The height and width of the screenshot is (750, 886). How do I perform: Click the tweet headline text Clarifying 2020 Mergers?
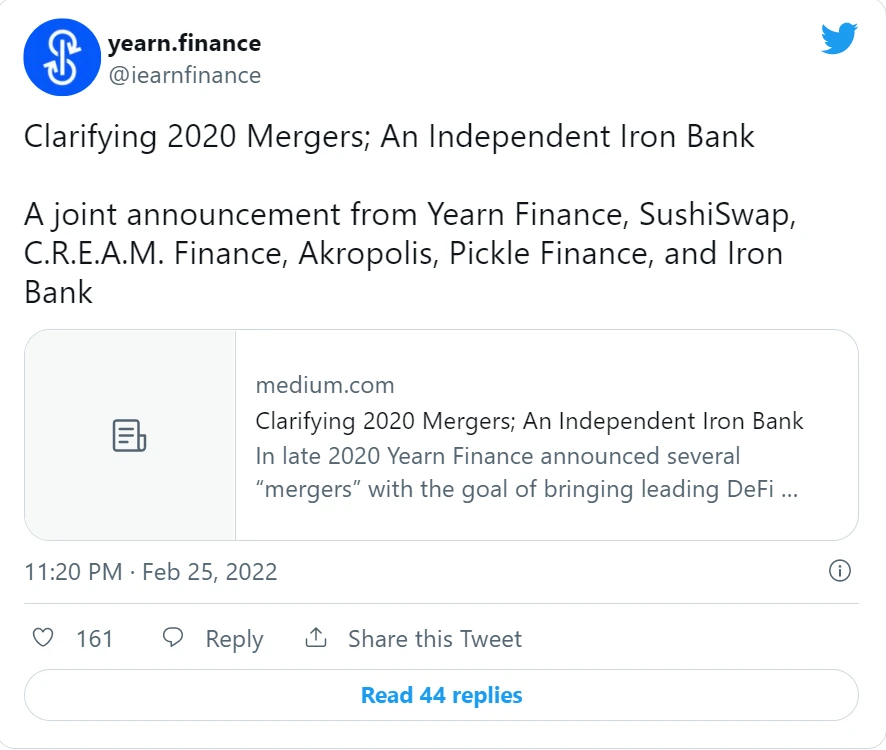(x=389, y=137)
